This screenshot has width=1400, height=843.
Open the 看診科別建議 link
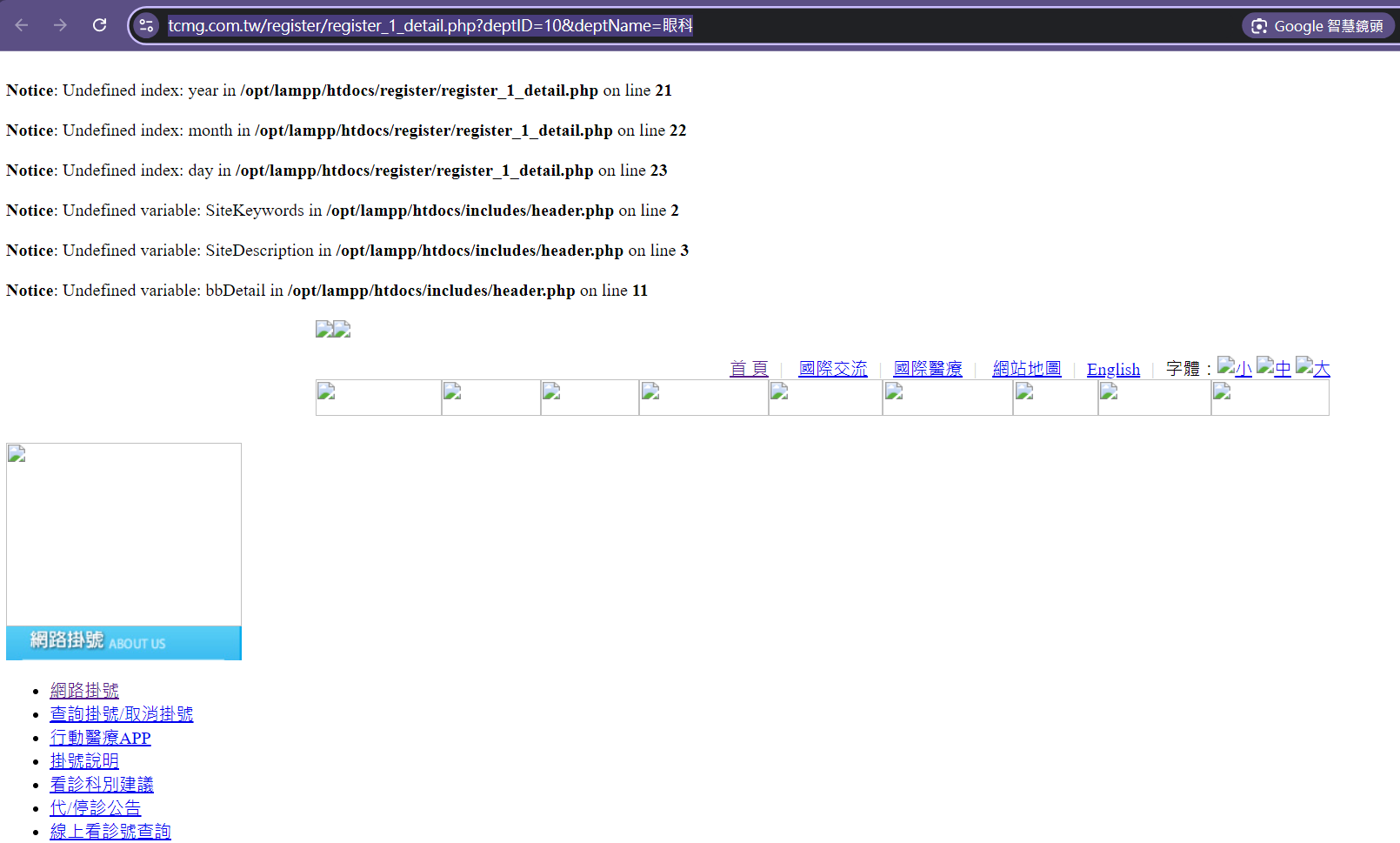pos(102,785)
